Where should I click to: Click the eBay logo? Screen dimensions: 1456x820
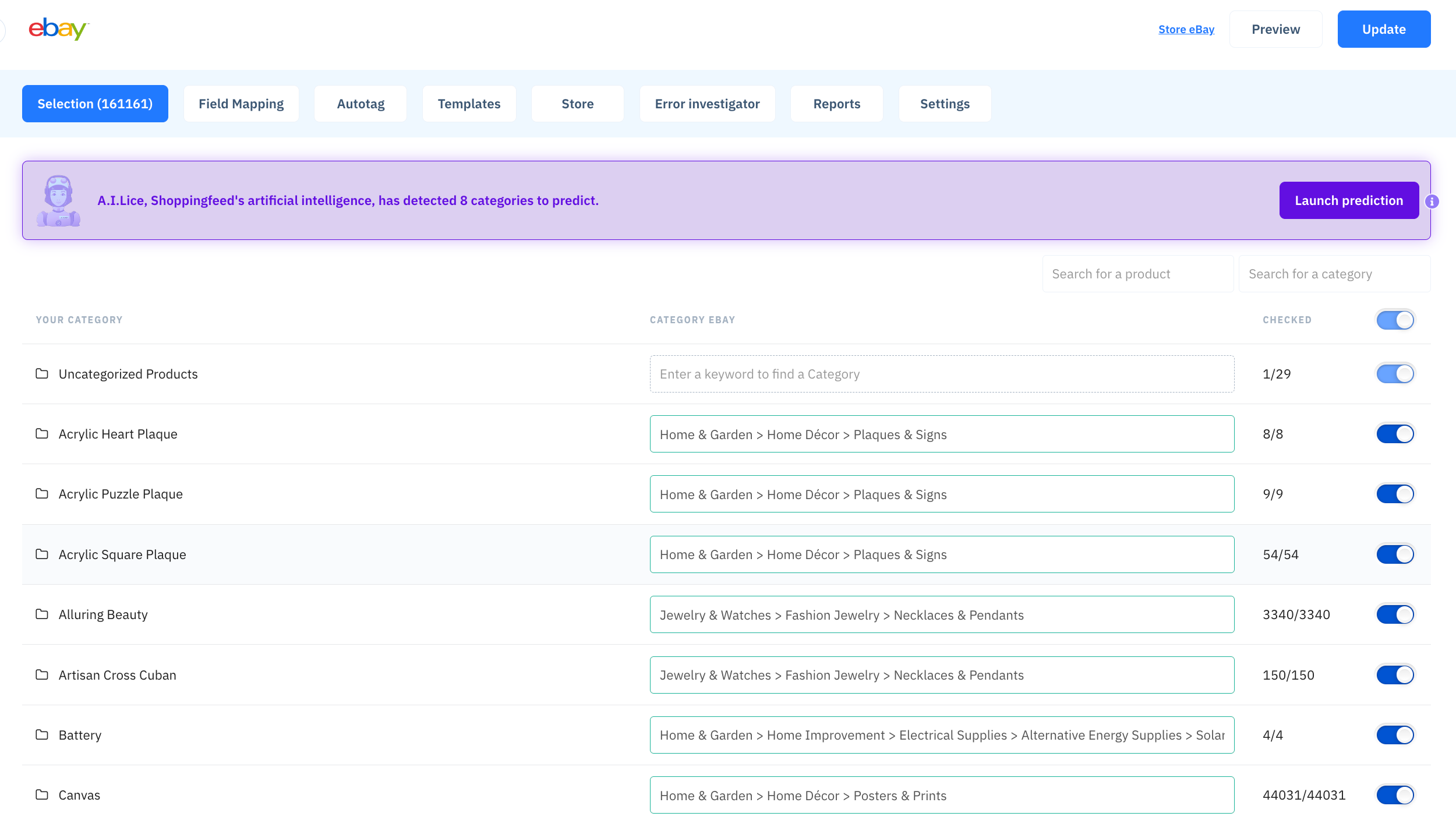click(58, 29)
